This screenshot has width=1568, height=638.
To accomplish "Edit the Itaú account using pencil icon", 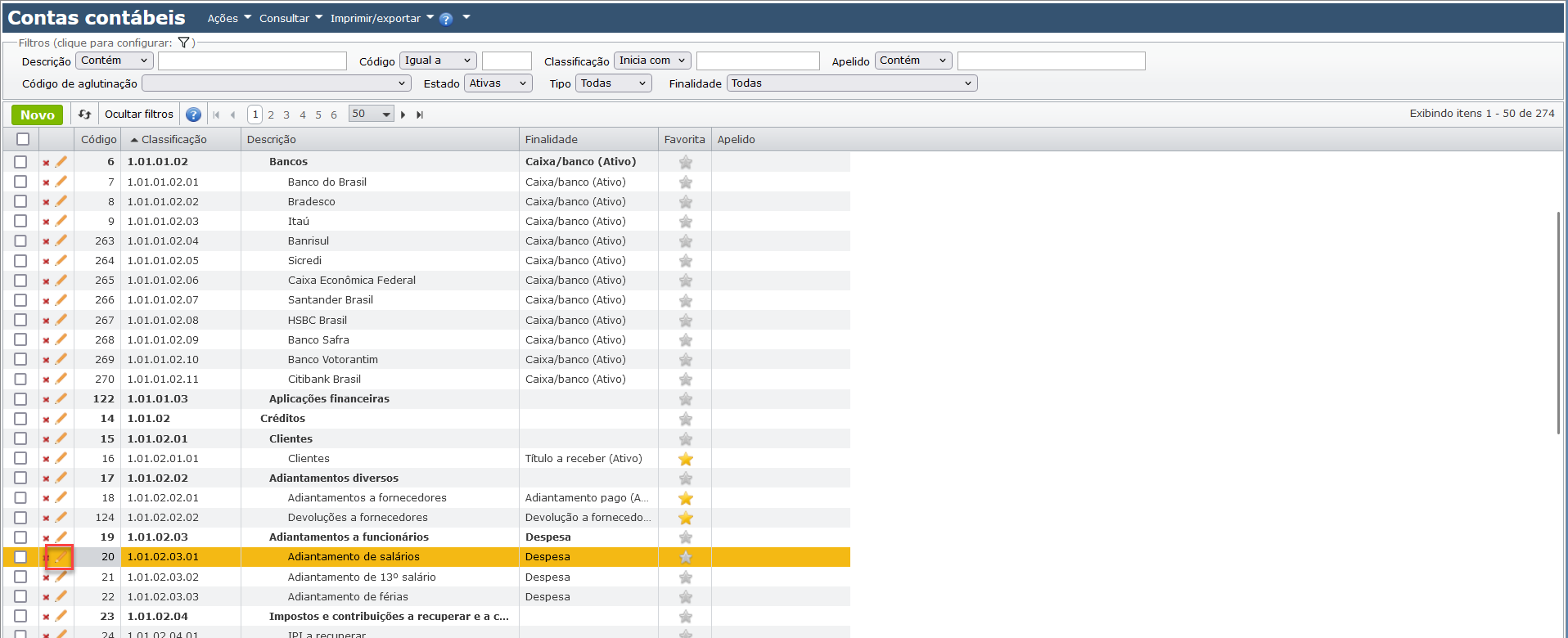I will (x=61, y=221).
